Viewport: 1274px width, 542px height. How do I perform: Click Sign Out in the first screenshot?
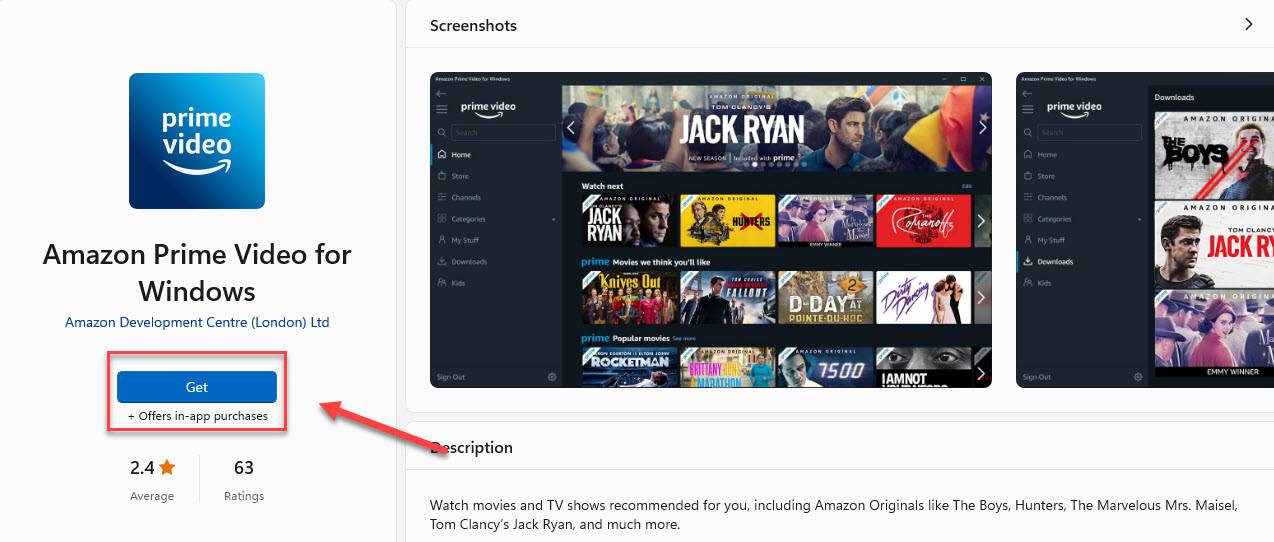(x=451, y=377)
